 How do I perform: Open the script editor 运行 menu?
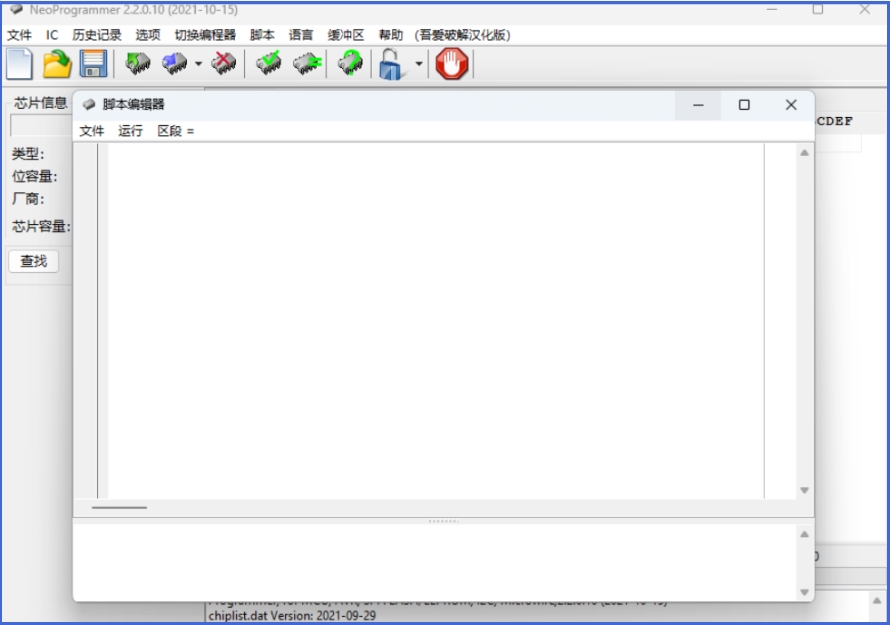pos(131,131)
